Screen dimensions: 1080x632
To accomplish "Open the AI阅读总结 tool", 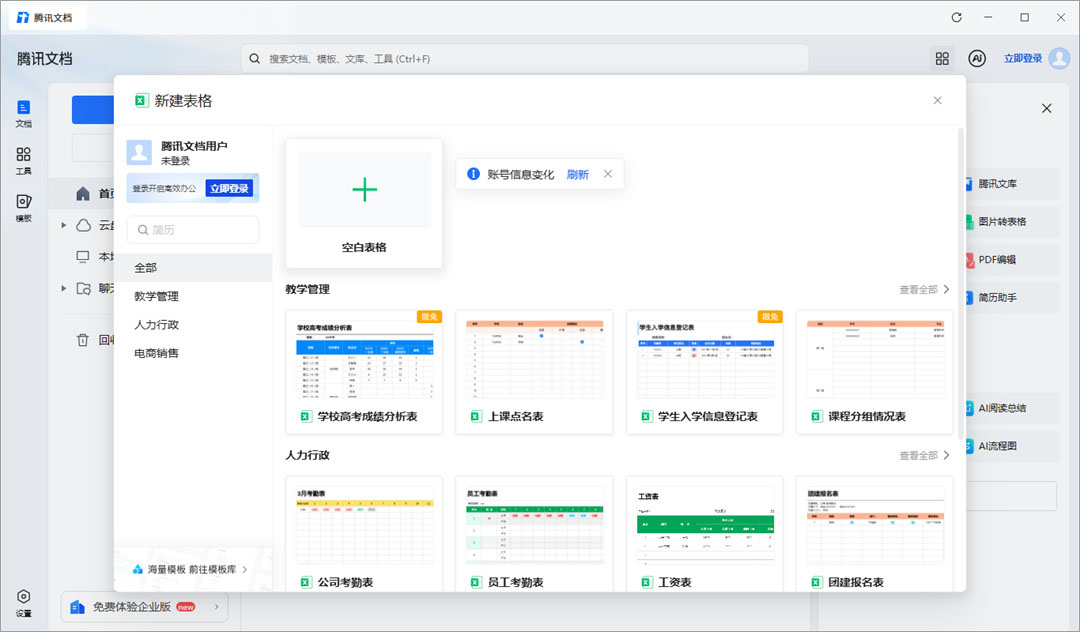I will [x=1011, y=408].
